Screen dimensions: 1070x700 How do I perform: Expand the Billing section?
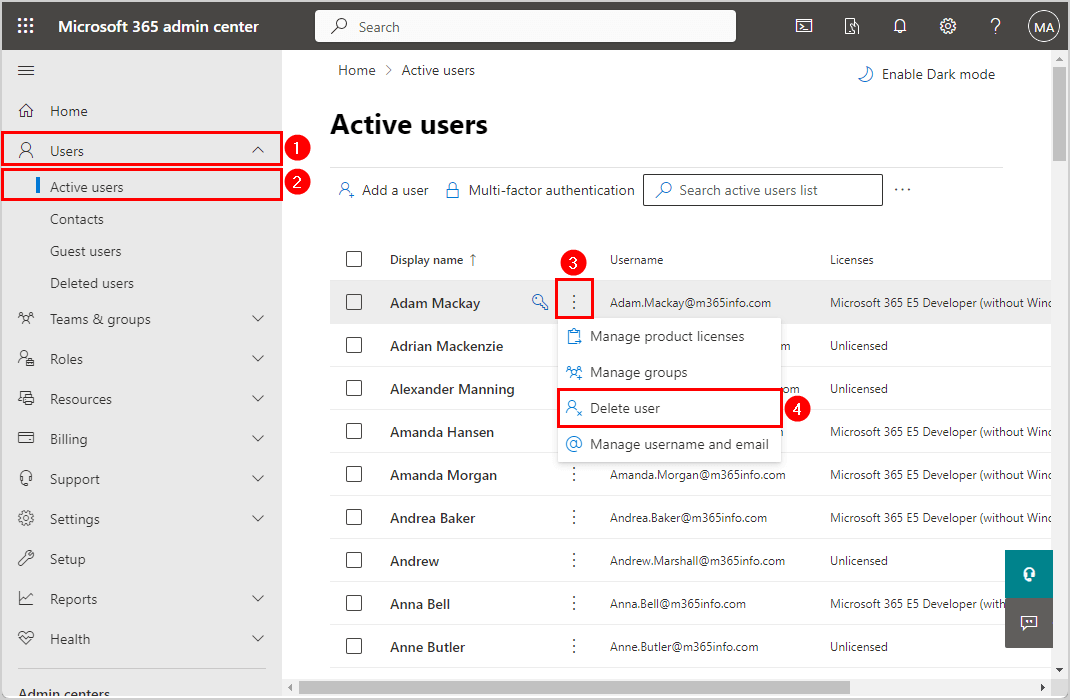point(140,438)
